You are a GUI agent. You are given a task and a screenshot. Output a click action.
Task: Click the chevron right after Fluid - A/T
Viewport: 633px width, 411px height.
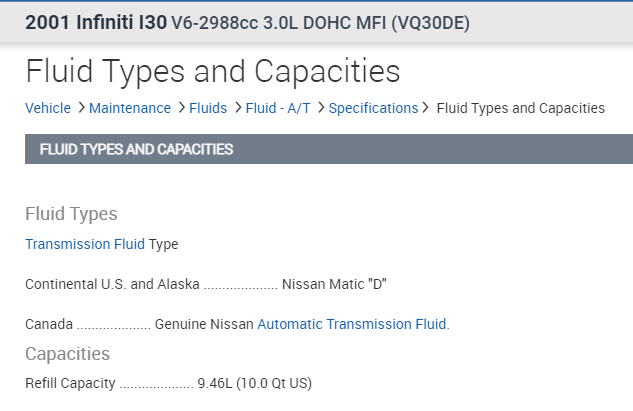(320, 108)
